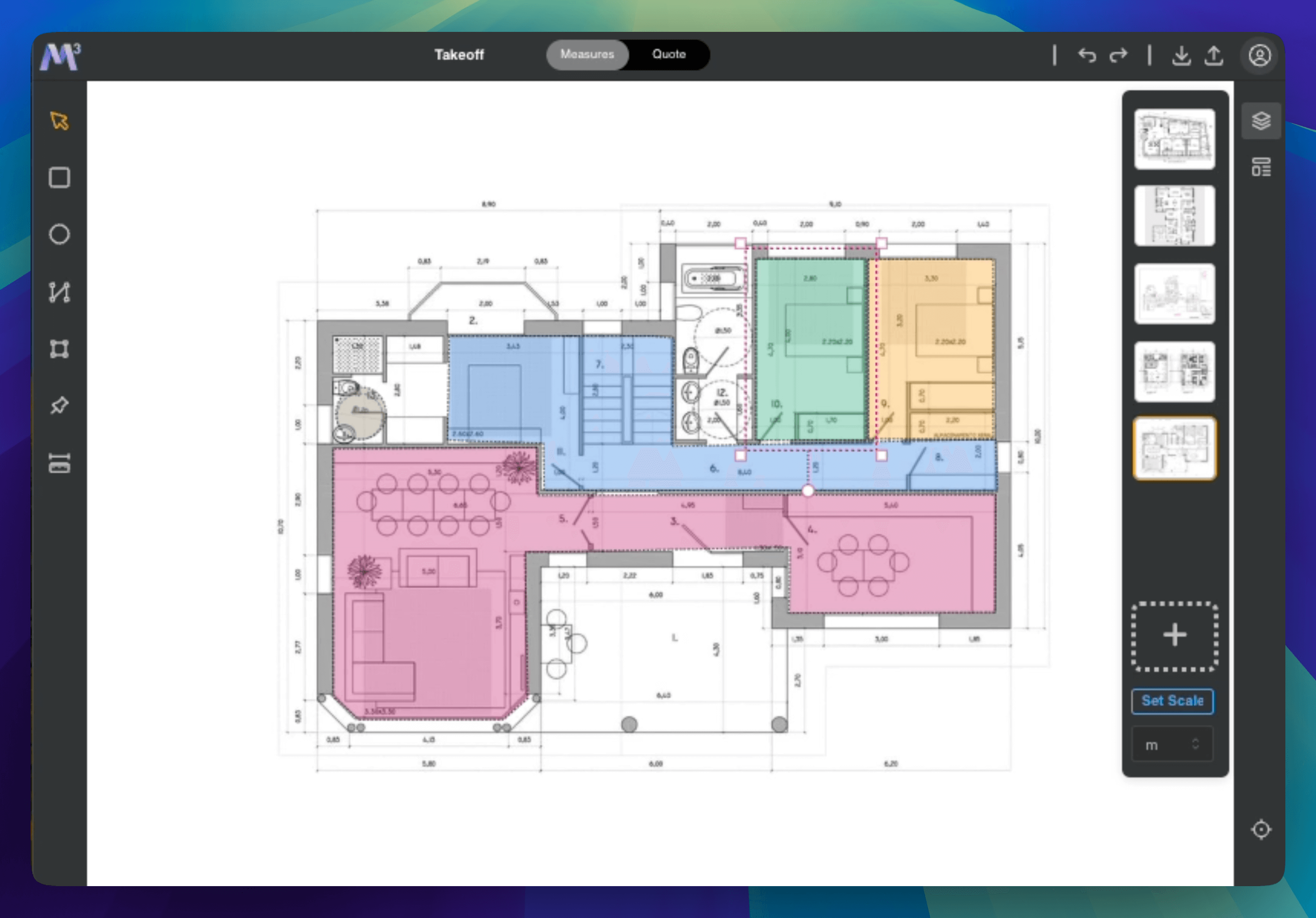Select the circle measurement tool
Image resolution: width=1316 pixels, height=918 pixels.
[60, 234]
